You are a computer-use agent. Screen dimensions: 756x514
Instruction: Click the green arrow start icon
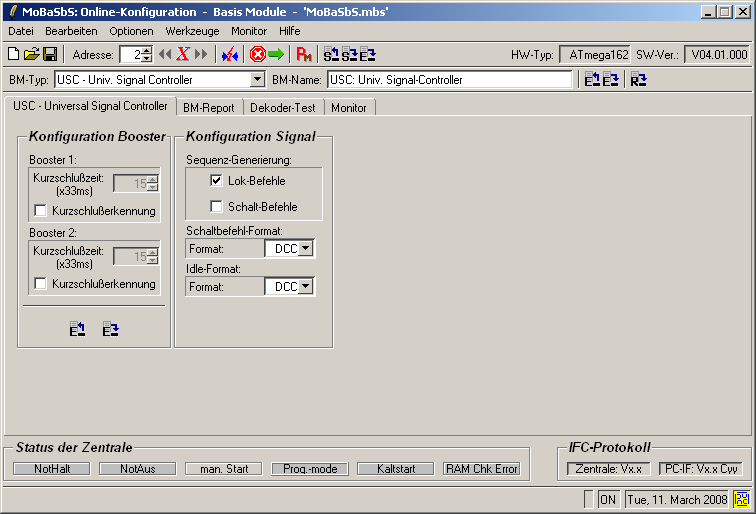click(276, 55)
